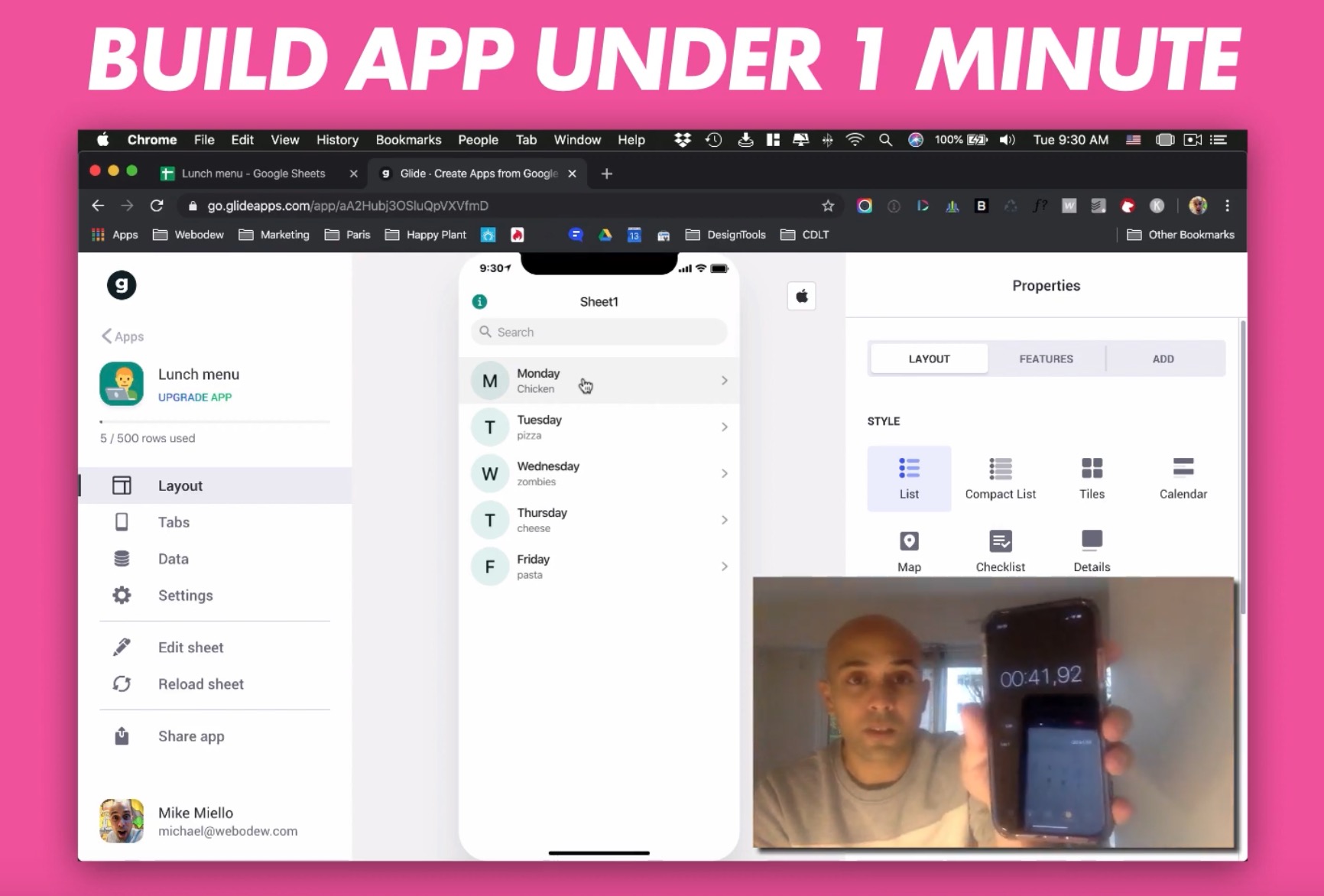Click Share app in the sidebar
Image resolution: width=1324 pixels, height=896 pixels.
pyautogui.click(x=190, y=735)
